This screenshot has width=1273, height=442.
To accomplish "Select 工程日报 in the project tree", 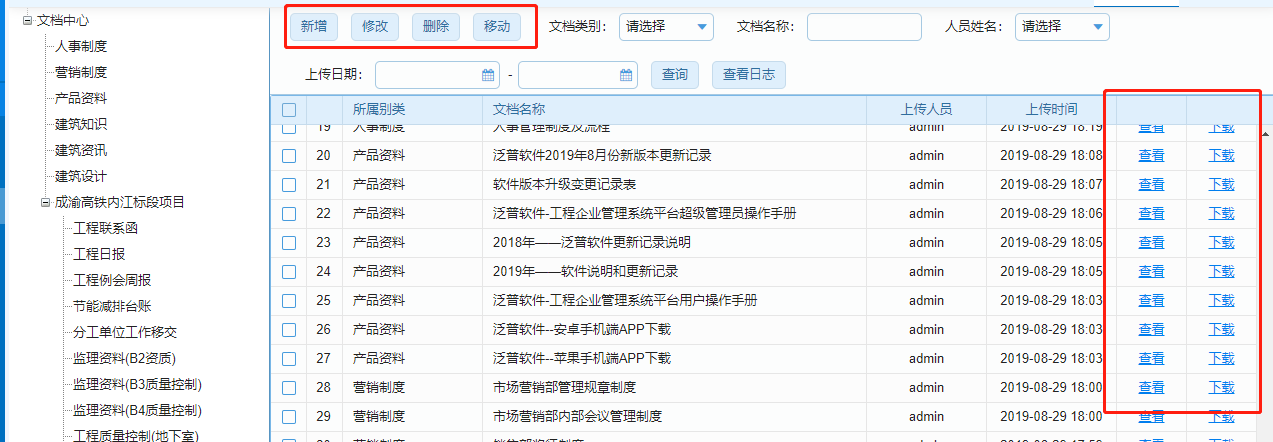I will 99,254.
